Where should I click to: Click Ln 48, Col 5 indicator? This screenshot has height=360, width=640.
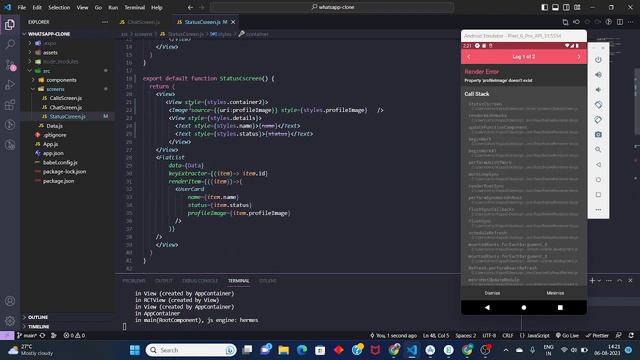click(x=436, y=336)
